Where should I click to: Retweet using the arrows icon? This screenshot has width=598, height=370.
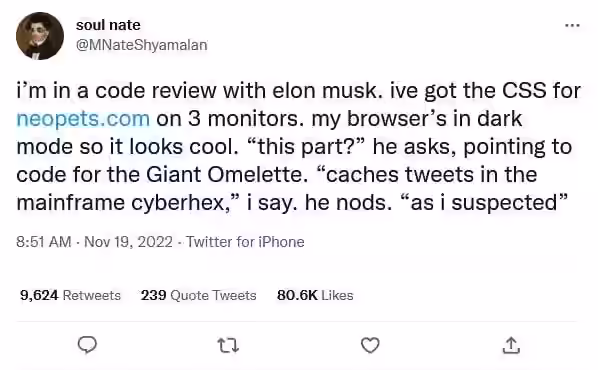(228, 346)
